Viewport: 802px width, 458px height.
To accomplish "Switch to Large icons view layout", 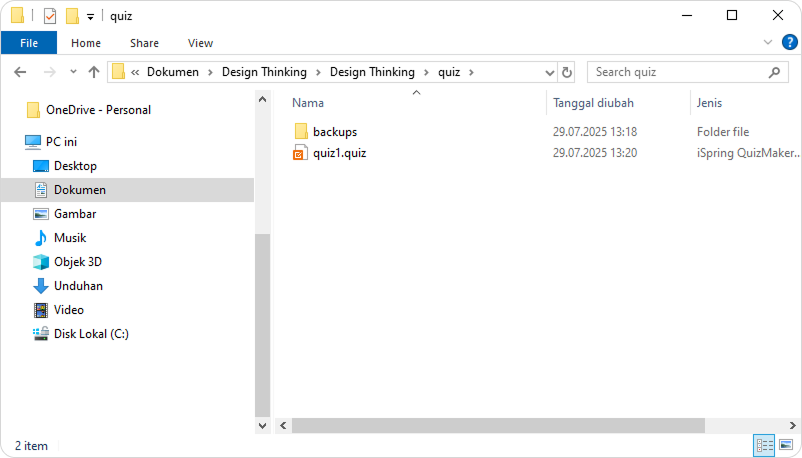I will 786,445.
